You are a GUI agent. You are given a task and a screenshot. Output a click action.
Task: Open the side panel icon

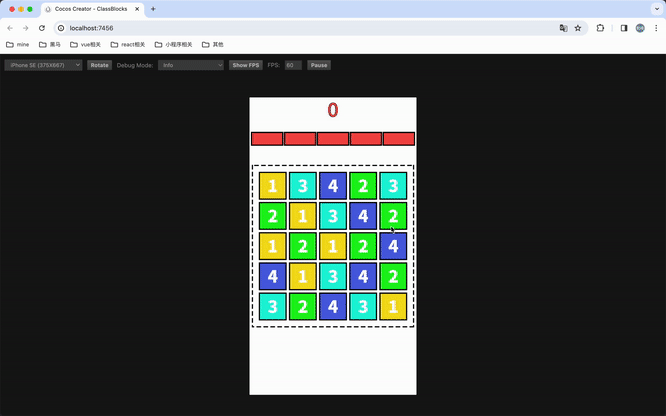click(624, 28)
